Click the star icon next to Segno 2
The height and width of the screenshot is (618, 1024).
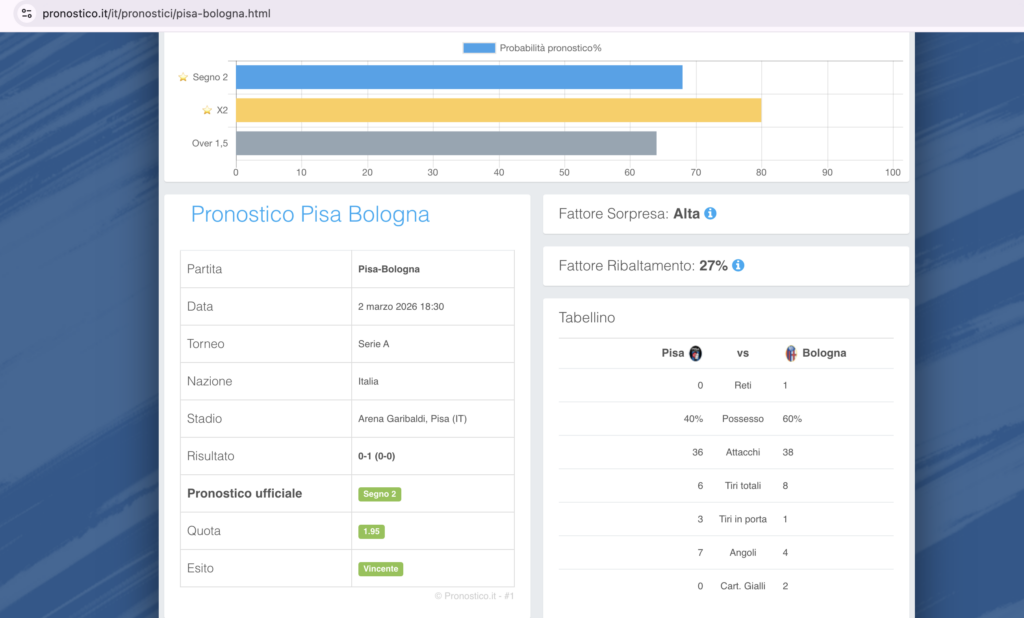pos(183,77)
